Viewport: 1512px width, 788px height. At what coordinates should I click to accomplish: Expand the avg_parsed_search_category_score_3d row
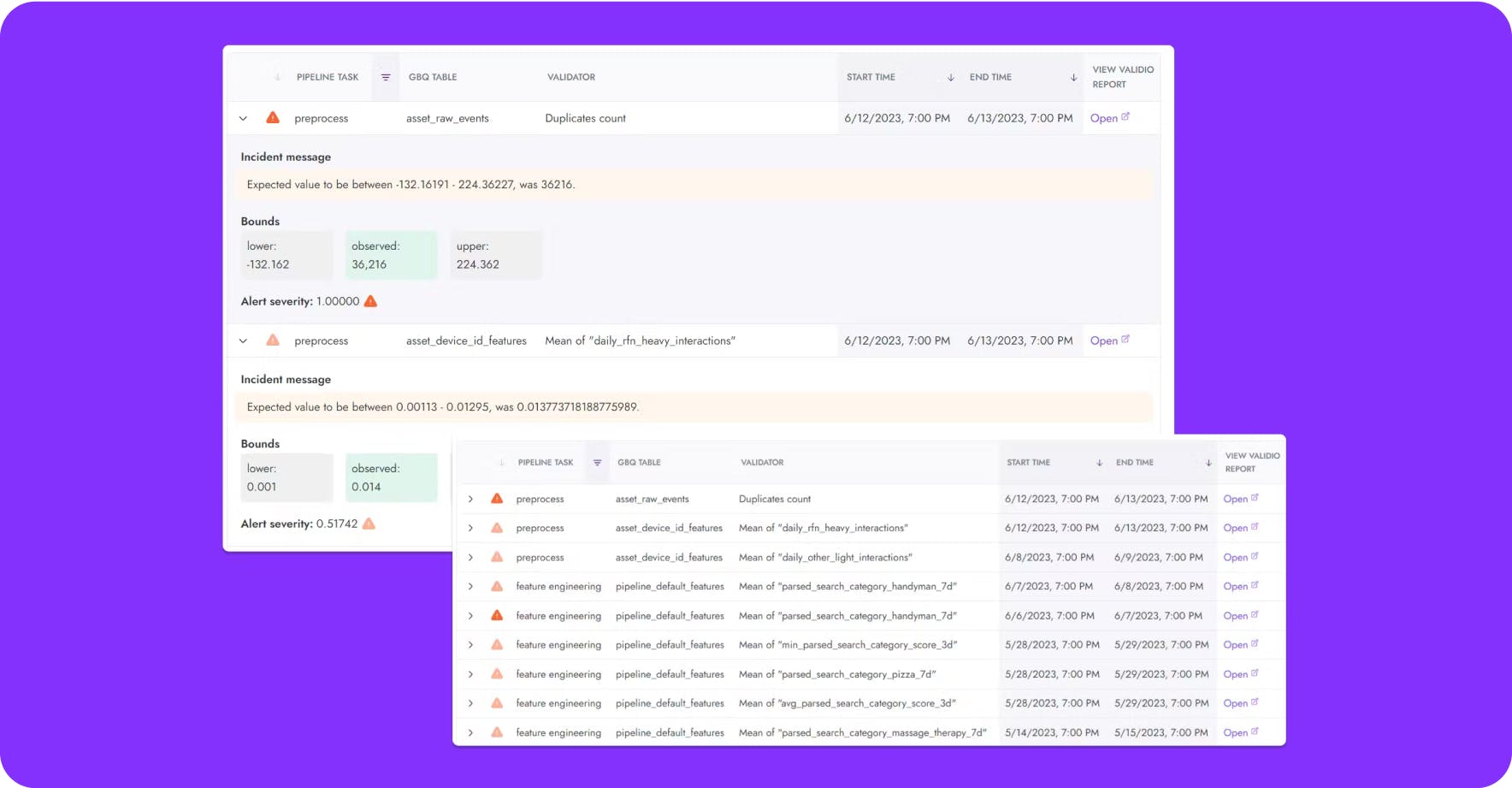[470, 703]
